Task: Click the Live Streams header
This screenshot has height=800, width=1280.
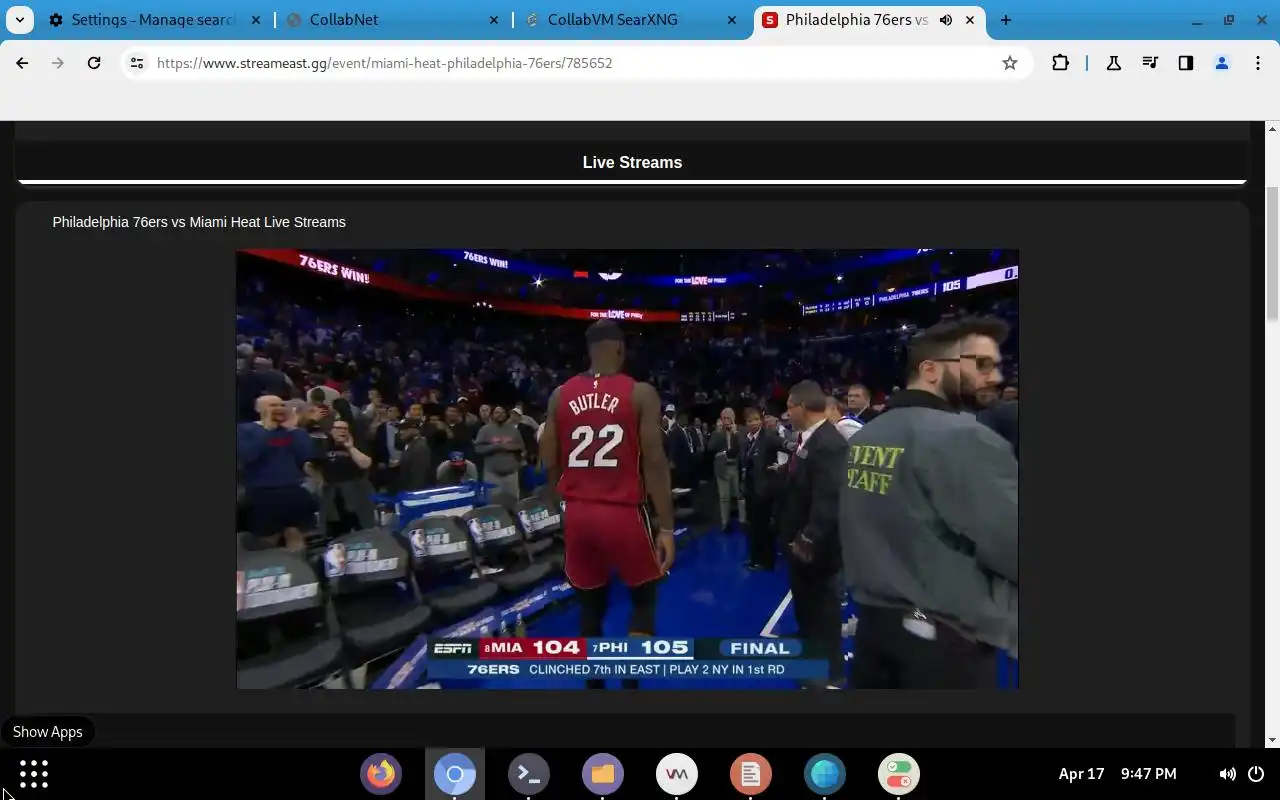Action: point(632,162)
